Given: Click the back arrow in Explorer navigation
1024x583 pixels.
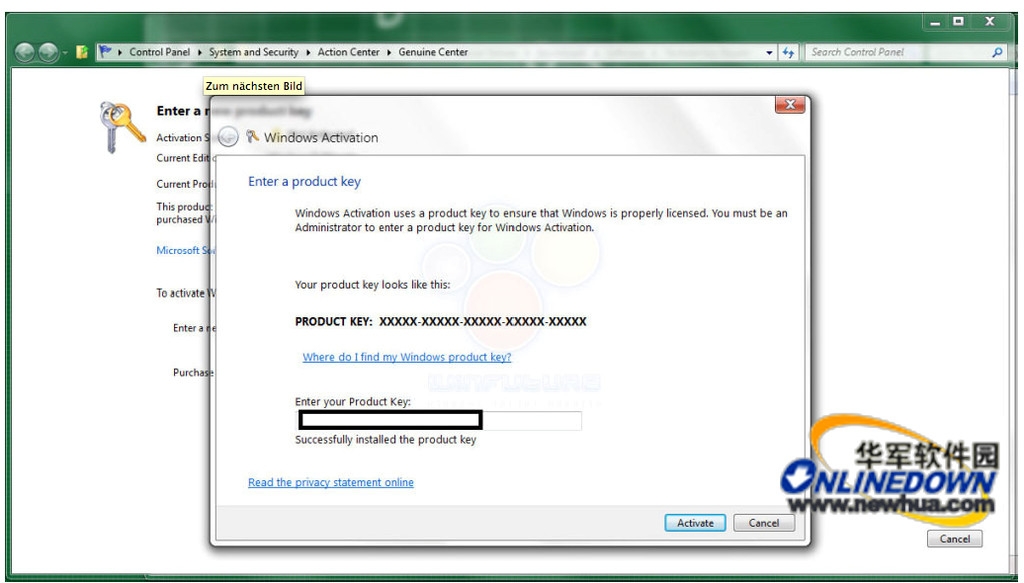Looking at the screenshot, I should [25, 52].
